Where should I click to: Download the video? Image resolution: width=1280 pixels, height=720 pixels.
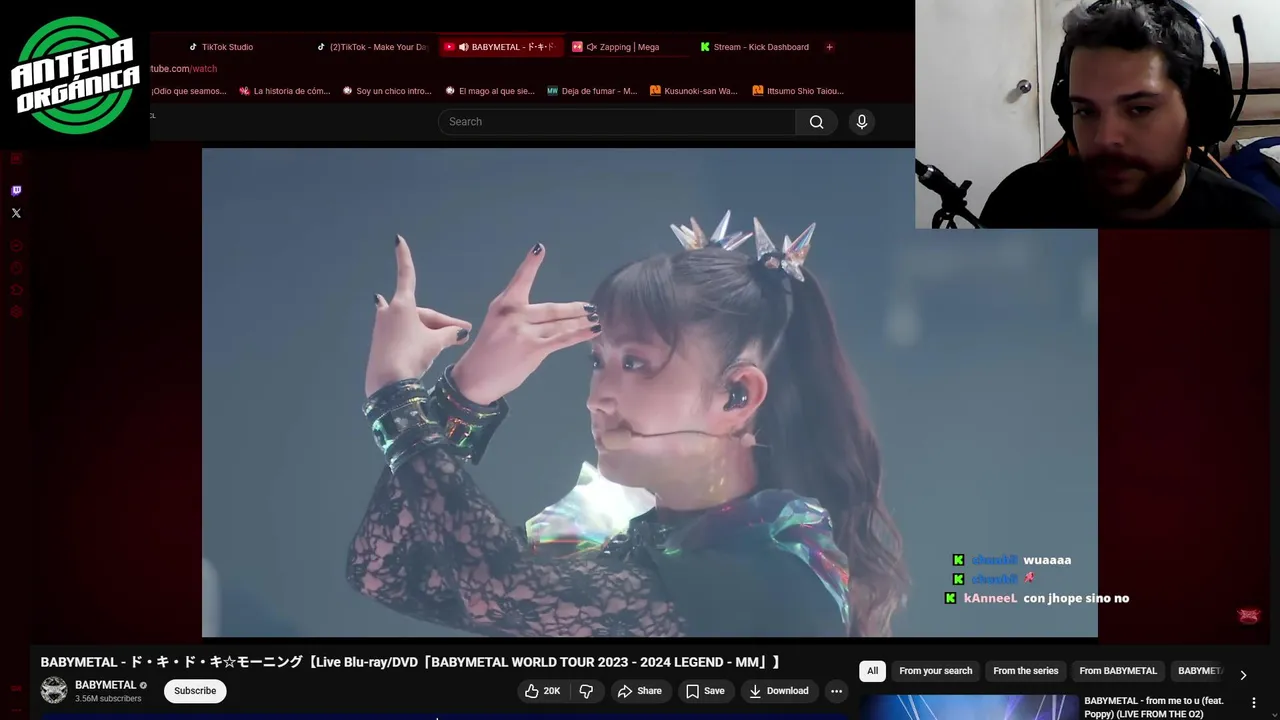point(779,691)
